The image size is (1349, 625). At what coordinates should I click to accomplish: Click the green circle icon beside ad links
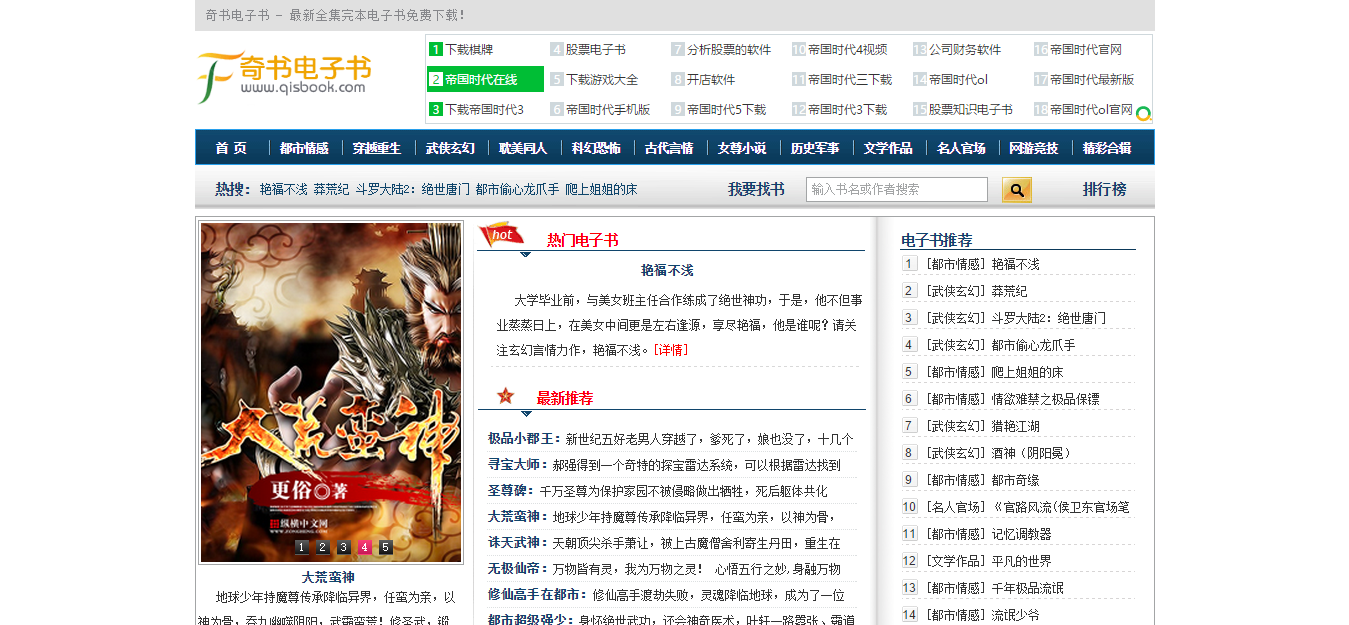click(1144, 114)
